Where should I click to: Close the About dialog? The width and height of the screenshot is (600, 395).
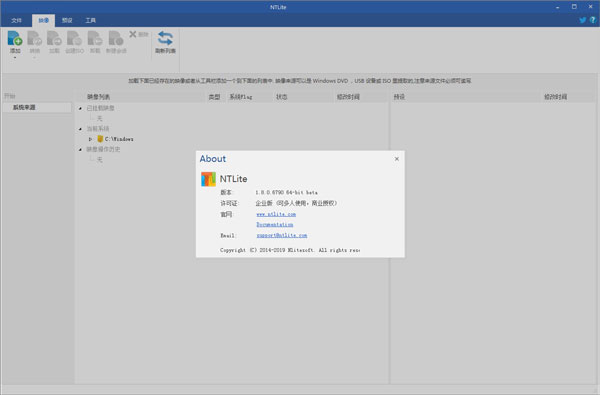[397, 159]
